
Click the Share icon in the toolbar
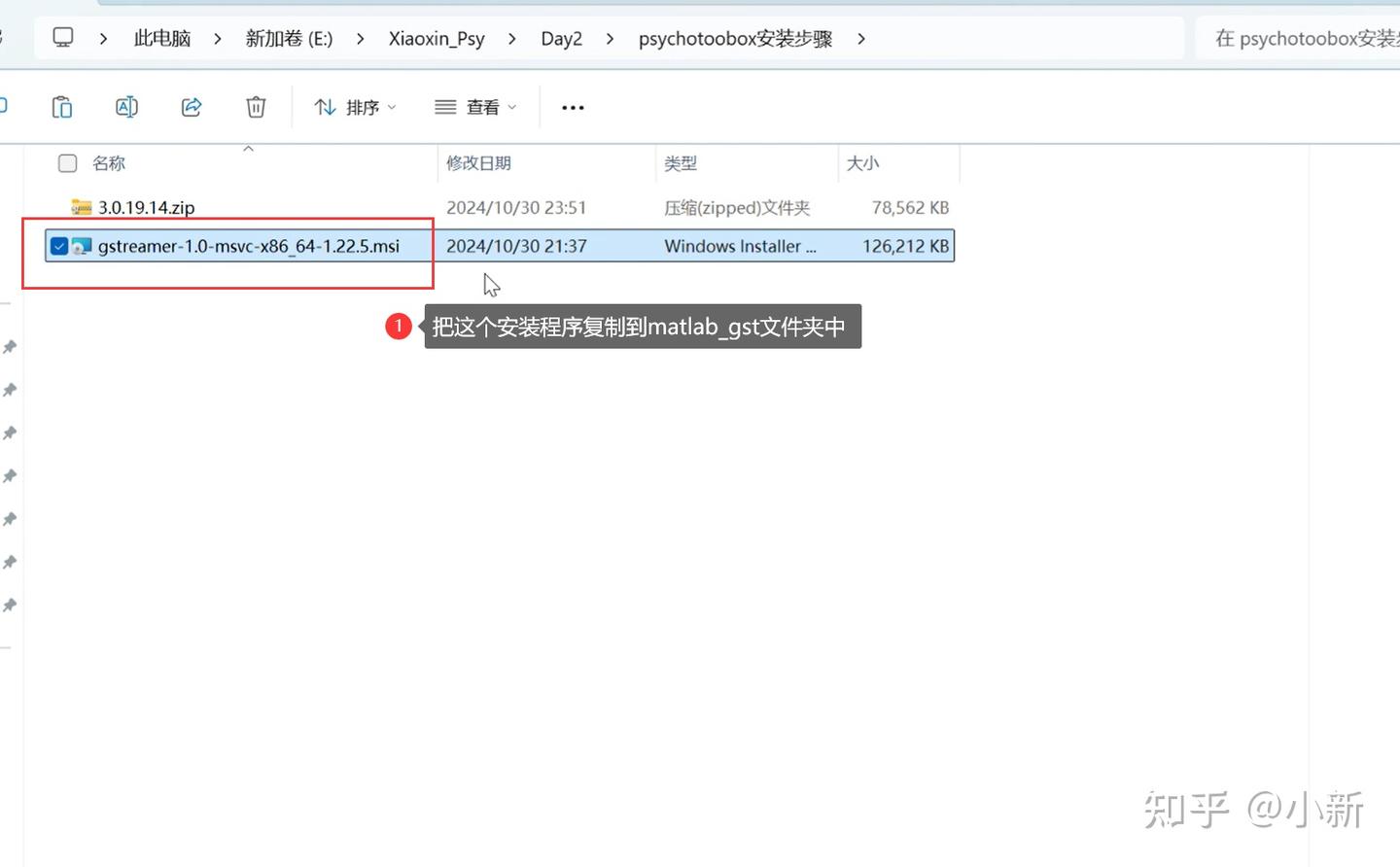pyautogui.click(x=191, y=107)
